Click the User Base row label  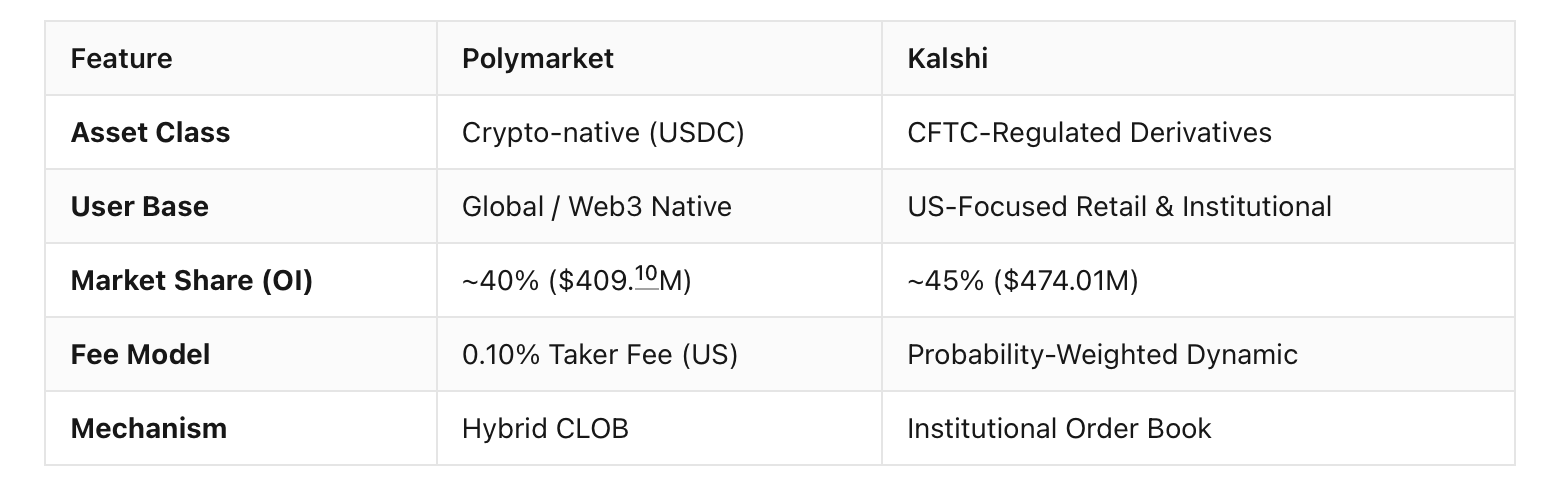click(140, 206)
